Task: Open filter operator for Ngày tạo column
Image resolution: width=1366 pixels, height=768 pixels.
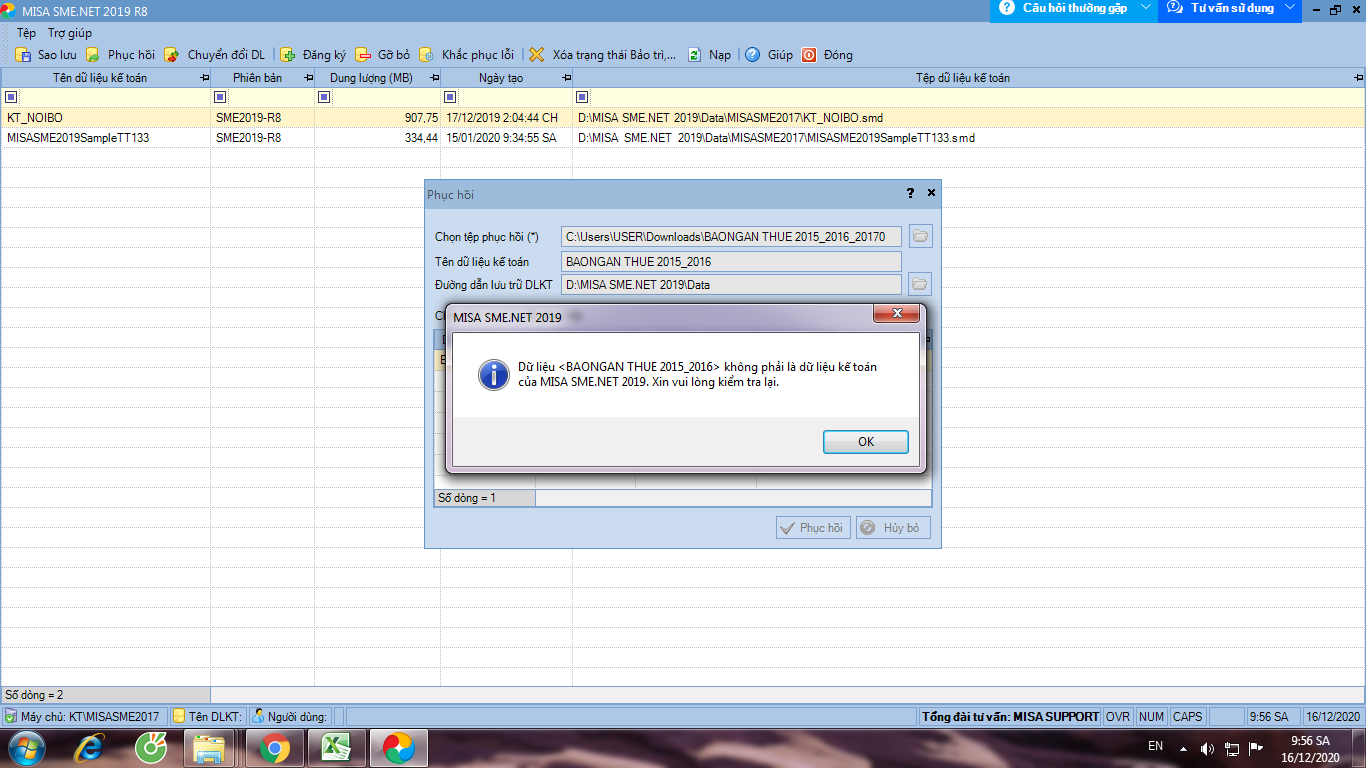Action: 450,97
